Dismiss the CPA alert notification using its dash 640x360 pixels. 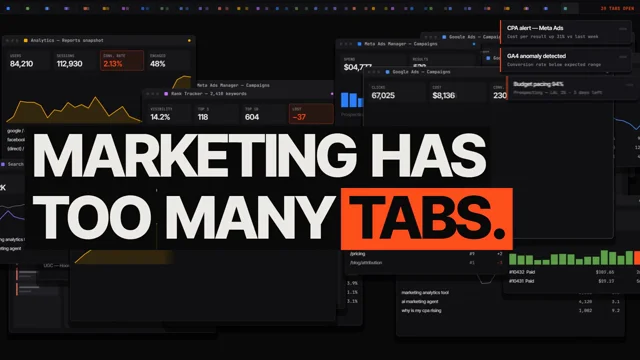tap(622, 29)
